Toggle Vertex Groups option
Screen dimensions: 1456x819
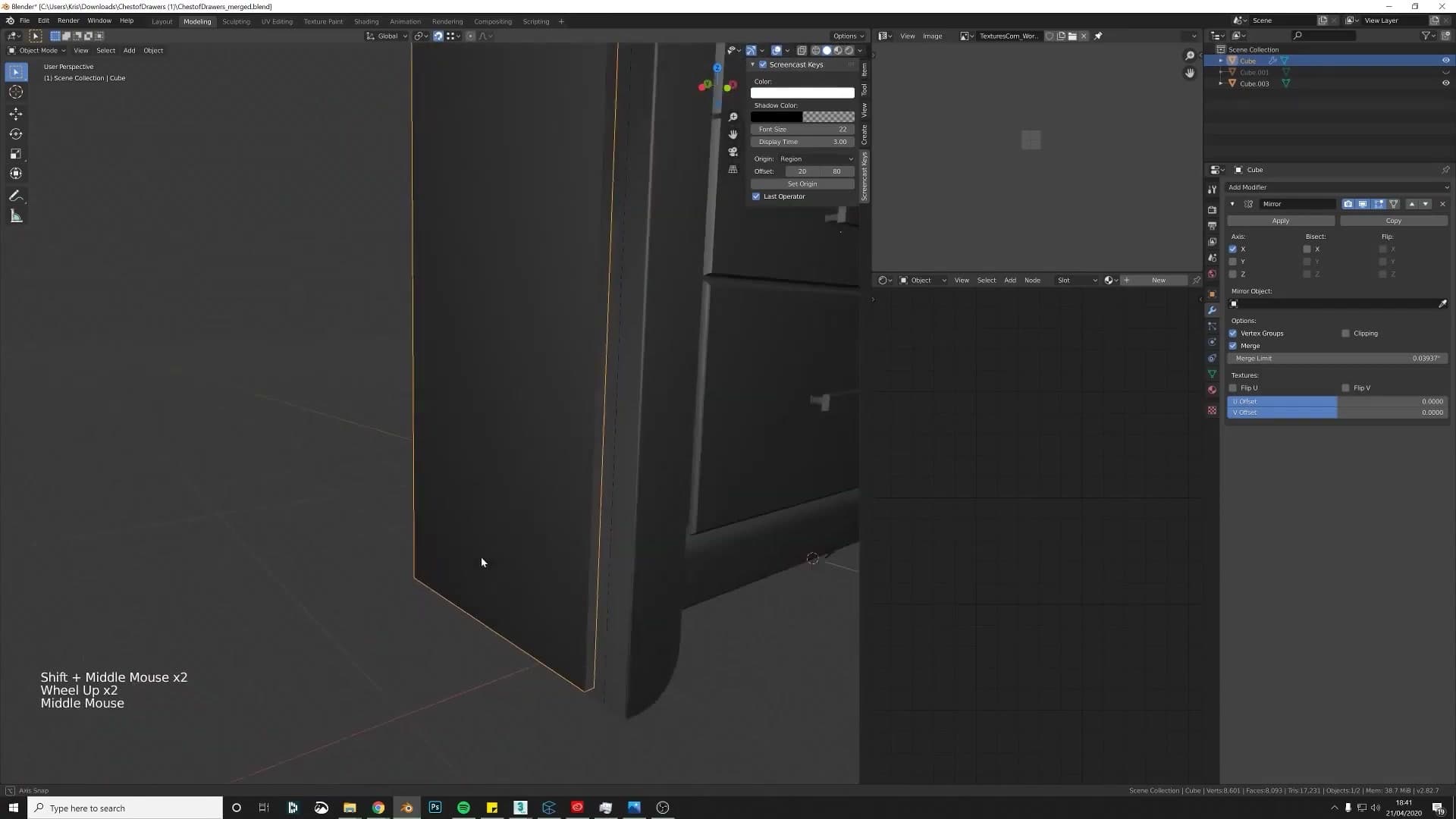[x=1232, y=333]
